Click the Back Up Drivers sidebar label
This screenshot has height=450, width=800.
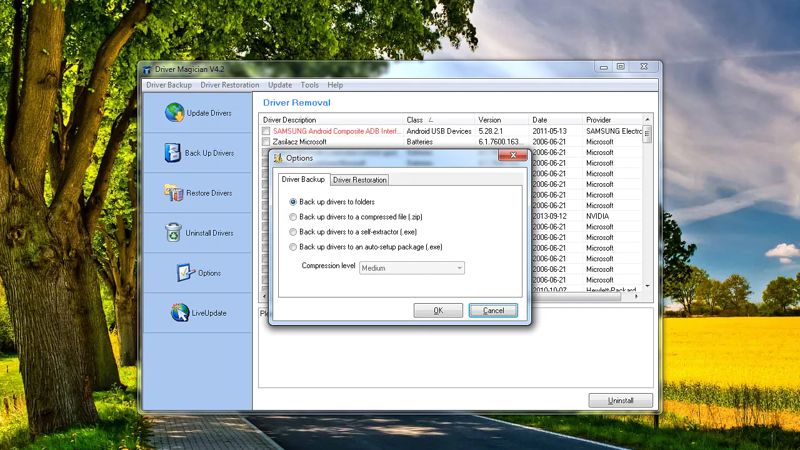pyautogui.click(x=209, y=153)
